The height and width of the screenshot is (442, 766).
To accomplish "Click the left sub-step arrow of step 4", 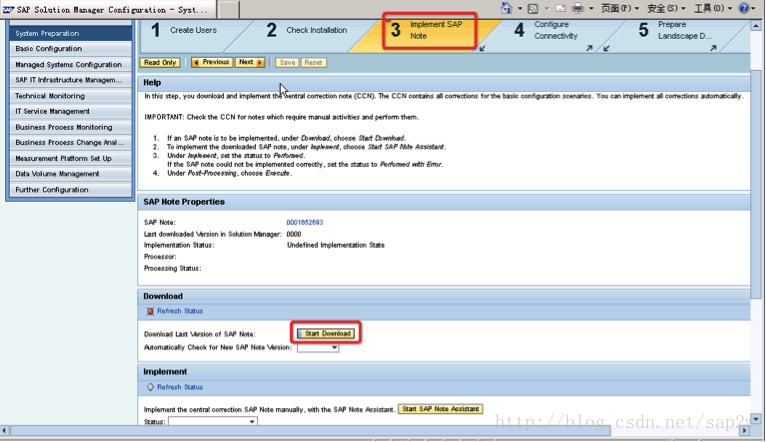I will coord(483,48).
